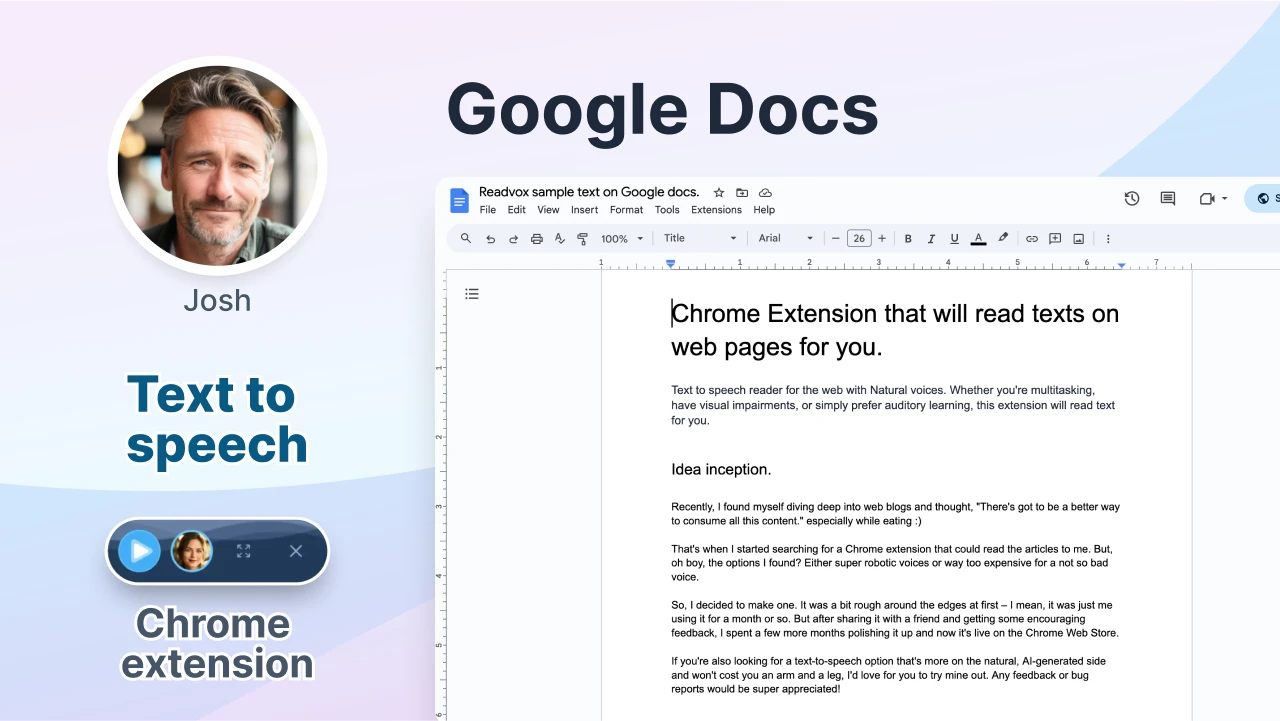Open the Arial font dropdown

[x=786, y=239]
